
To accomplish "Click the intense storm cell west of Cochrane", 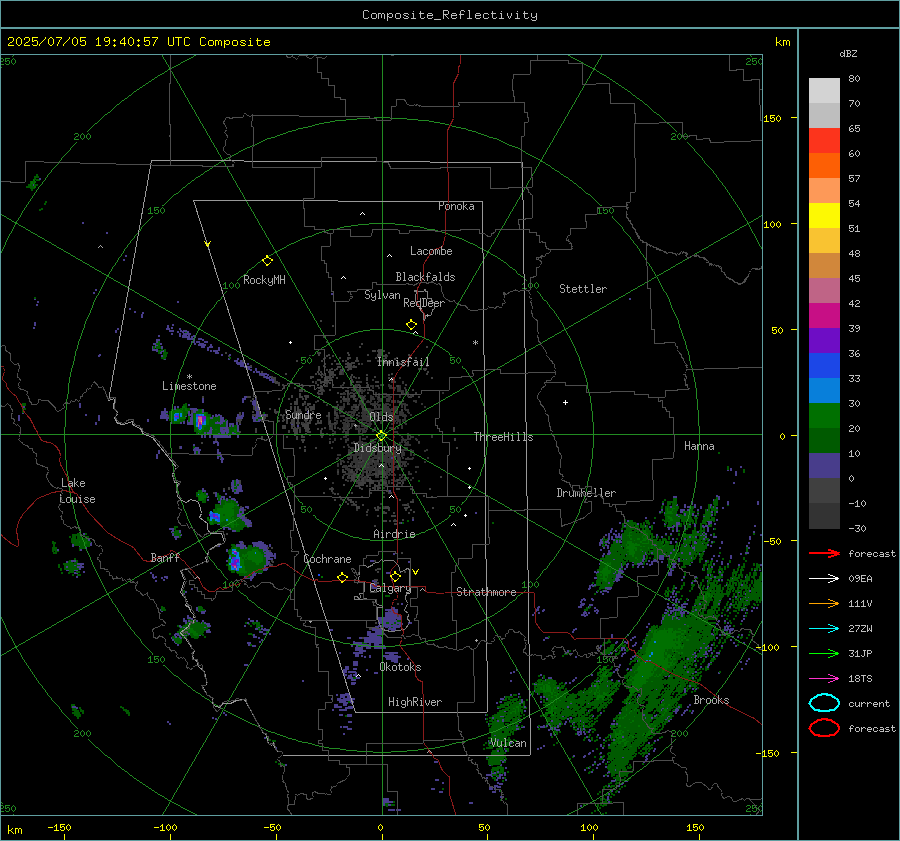I will coord(249,559).
